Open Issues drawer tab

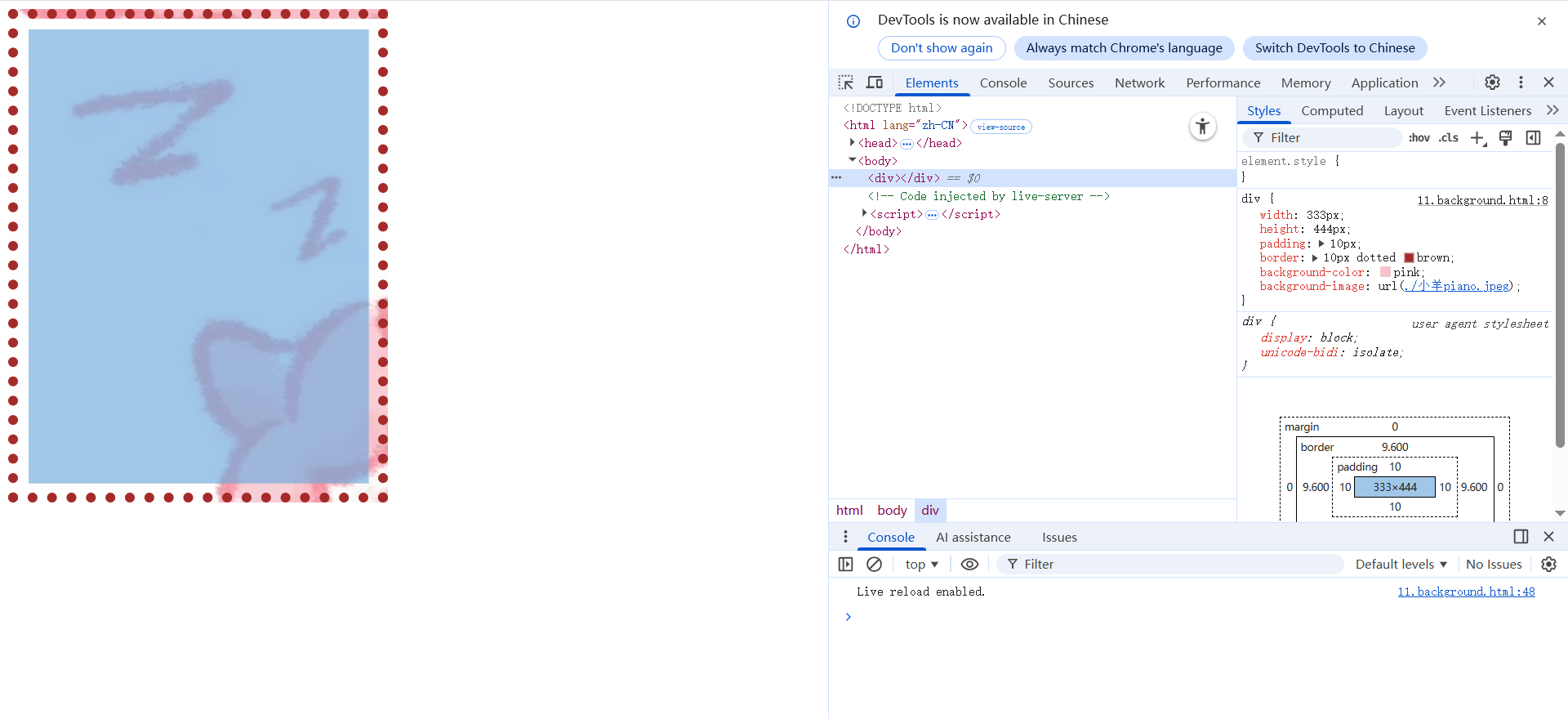click(1059, 538)
